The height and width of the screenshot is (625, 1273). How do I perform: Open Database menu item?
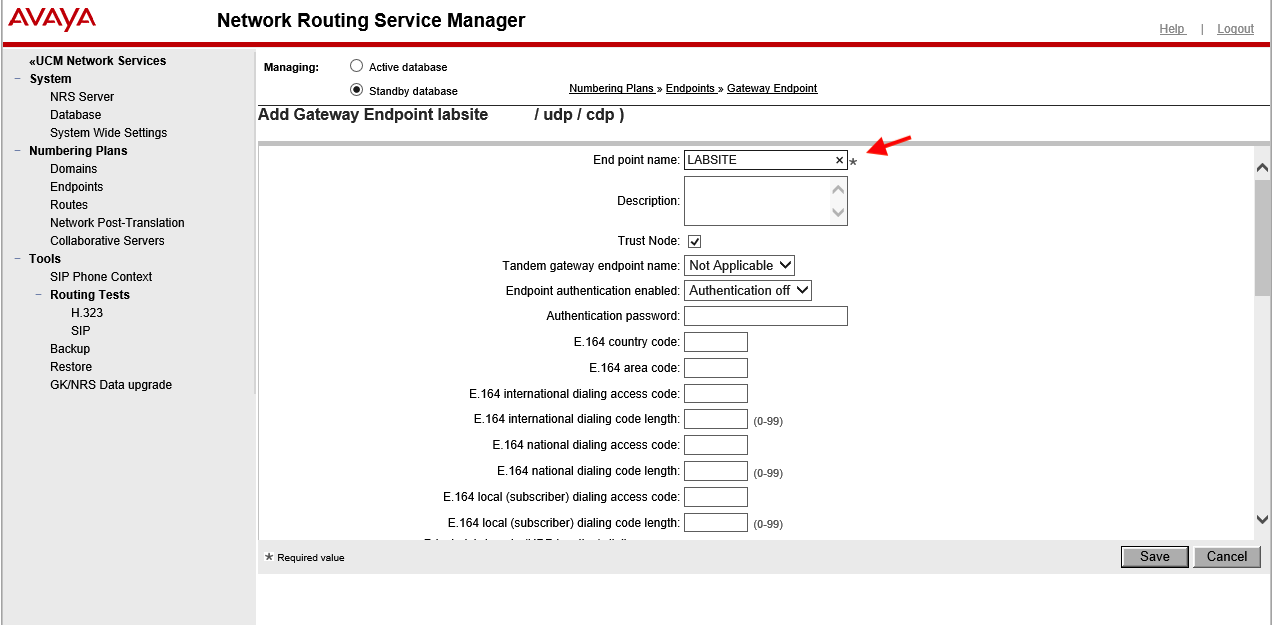pyautogui.click(x=76, y=115)
